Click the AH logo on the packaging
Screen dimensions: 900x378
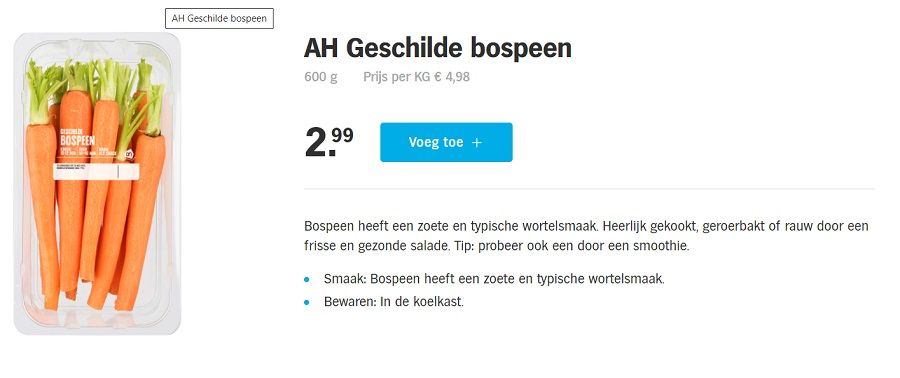(130, 154)
